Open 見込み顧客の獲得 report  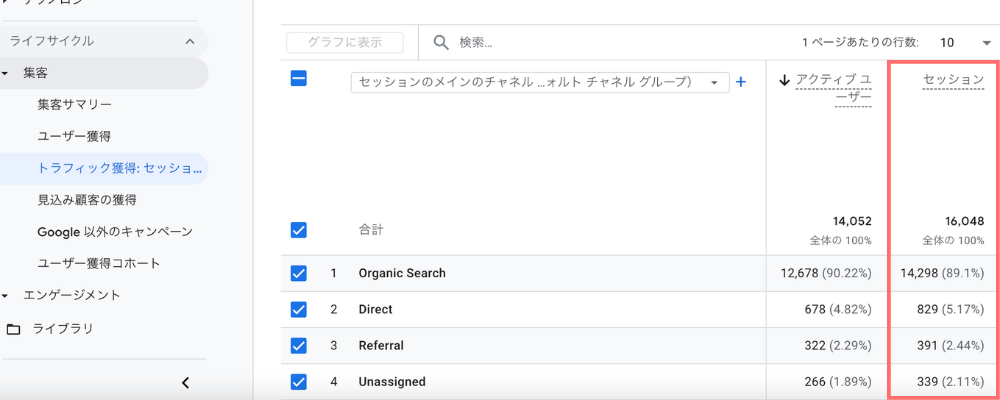point(87,200)
